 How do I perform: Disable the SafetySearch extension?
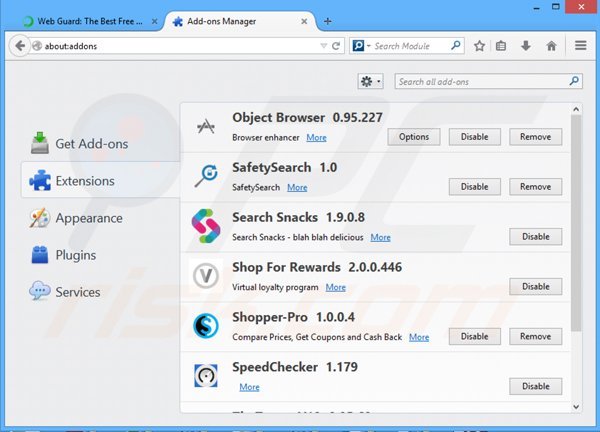point(474,187)
